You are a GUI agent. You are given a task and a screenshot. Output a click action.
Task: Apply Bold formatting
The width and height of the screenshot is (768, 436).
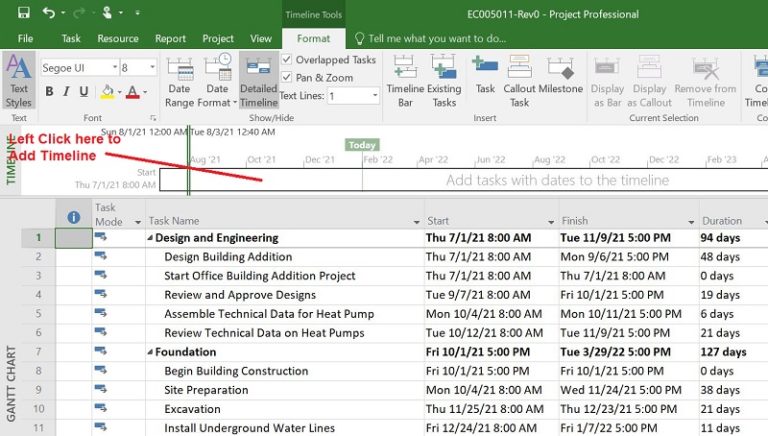pos(47,92)
